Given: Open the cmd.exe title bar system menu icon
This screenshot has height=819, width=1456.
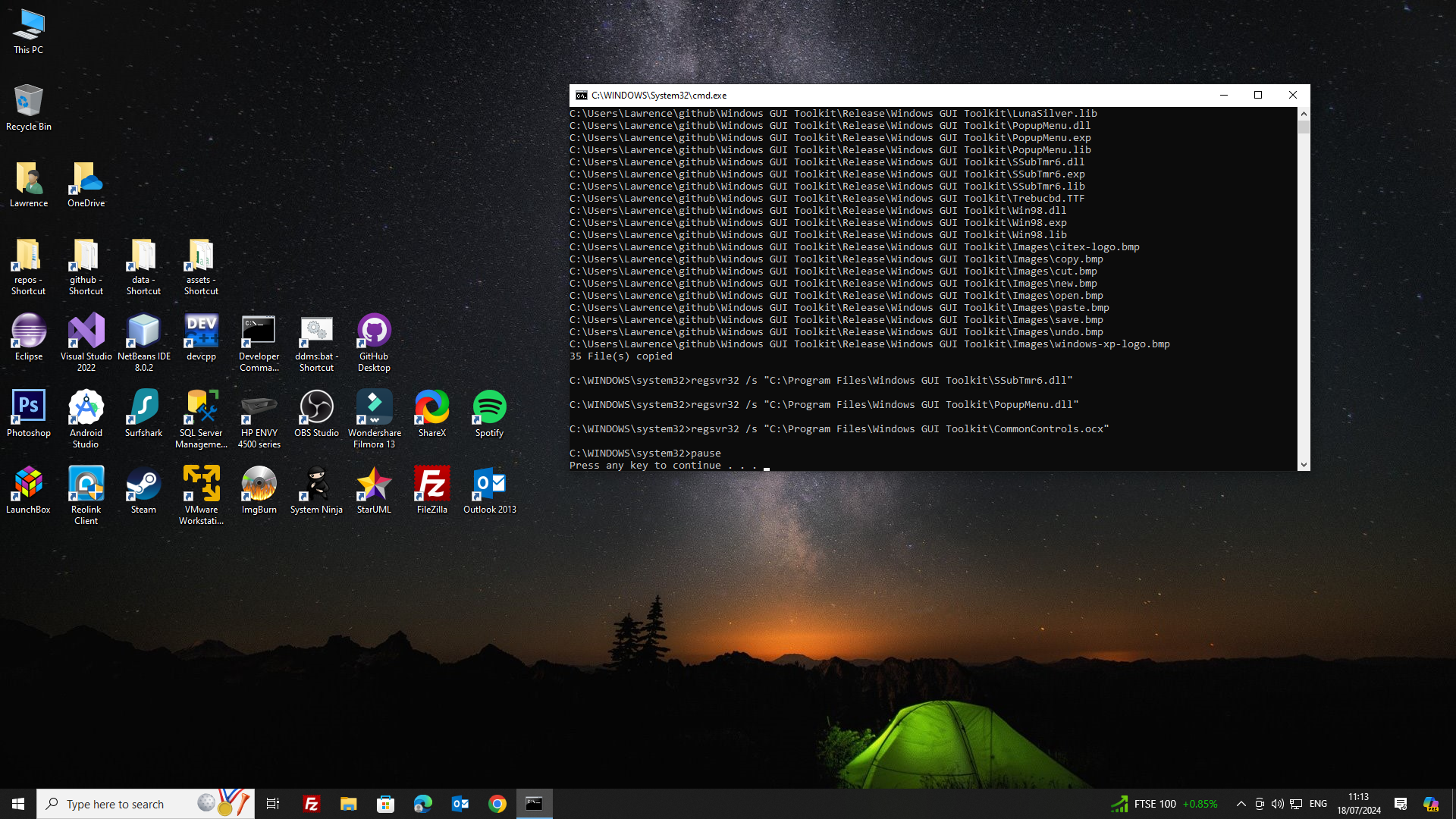Looking at the screenshot, I should click(x=582, y=96).
